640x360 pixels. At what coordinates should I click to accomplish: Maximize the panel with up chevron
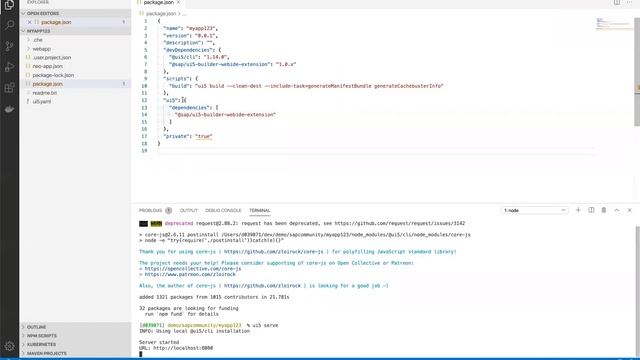click(617, 210)
